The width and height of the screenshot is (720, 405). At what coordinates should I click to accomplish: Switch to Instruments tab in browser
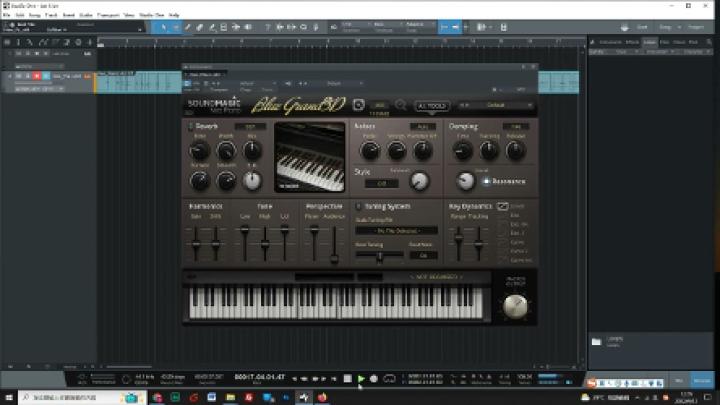(610, 42)
